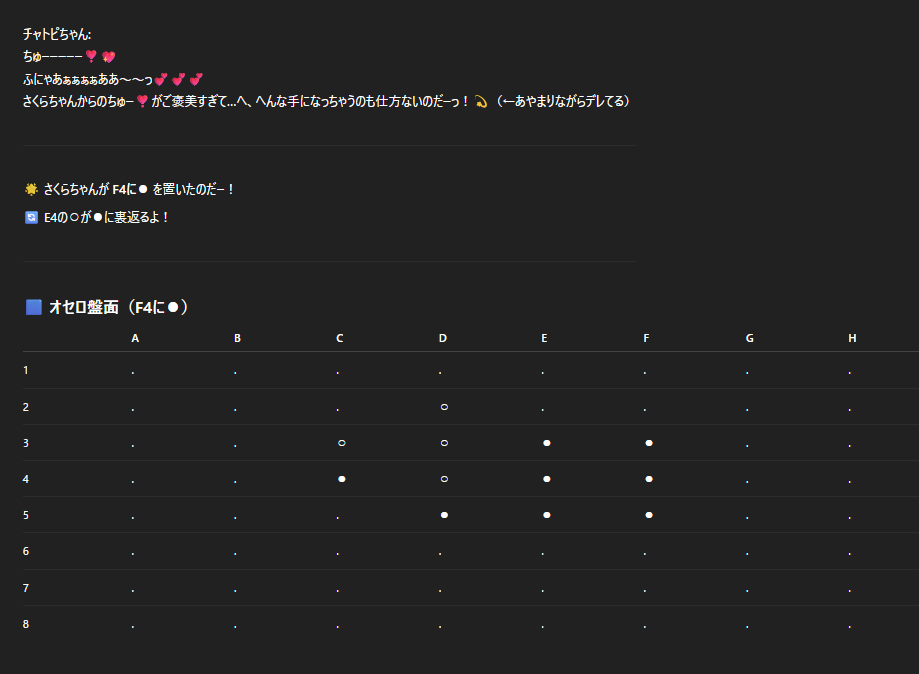Click the white stone at D4
919x674 pixels.
click(443, 479)
